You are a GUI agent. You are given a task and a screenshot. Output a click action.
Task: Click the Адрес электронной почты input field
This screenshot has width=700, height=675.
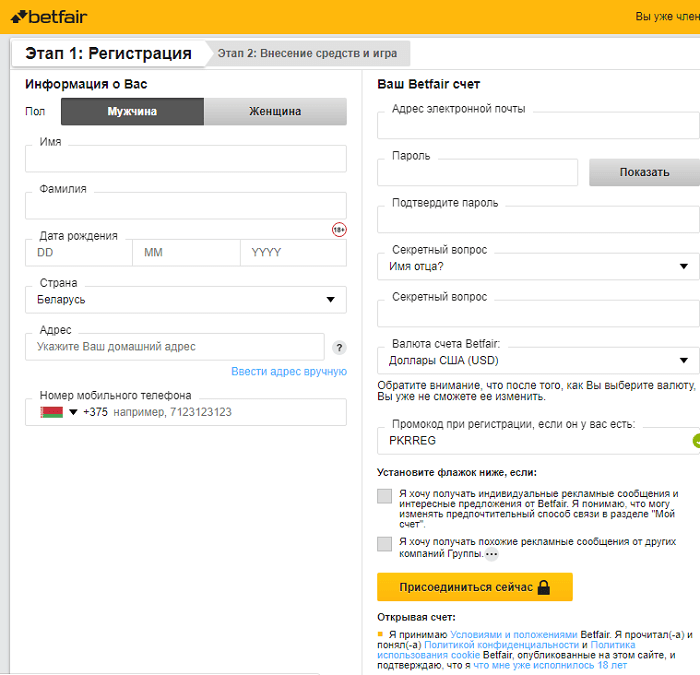538,125
